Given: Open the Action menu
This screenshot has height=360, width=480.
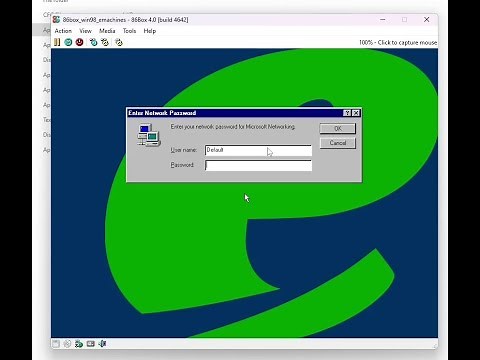Looking at the screenshot, I should (63, 31).
